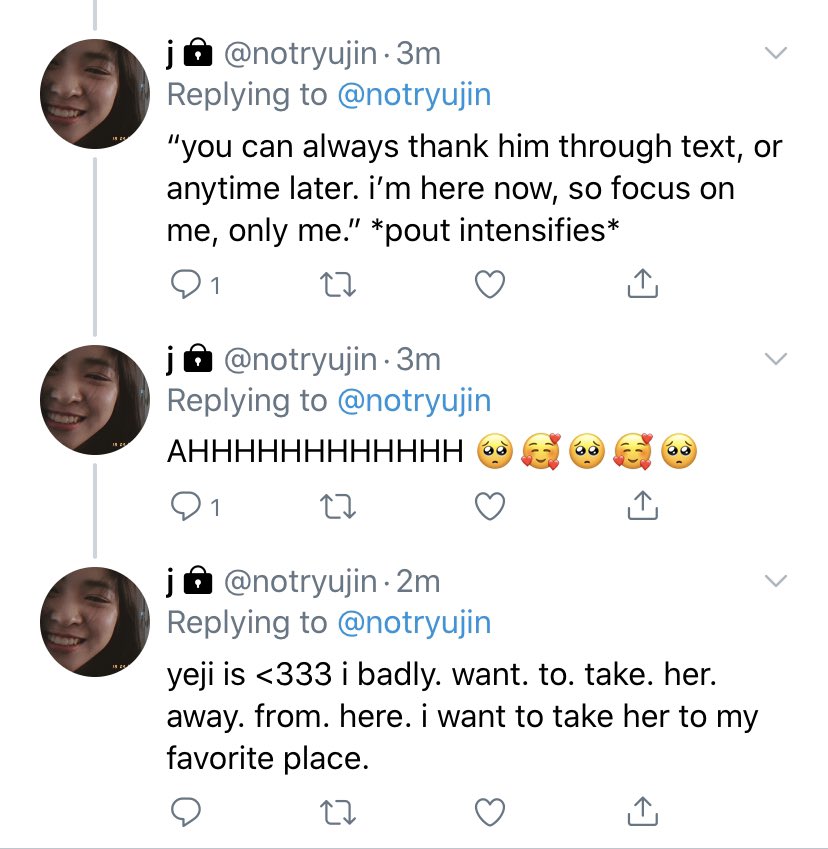Open the "yeji is <333" tweet text

tap(464, 716)
